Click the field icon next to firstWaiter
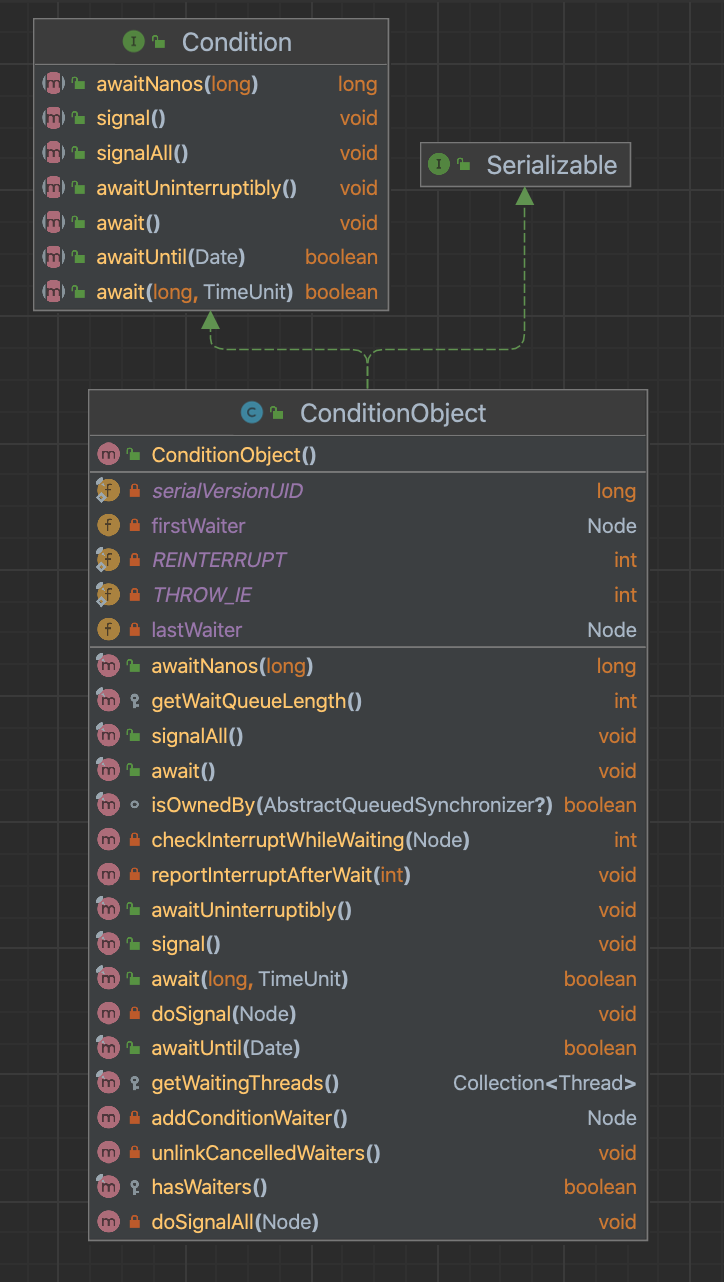Image resolution: width=724 pixels, height=1282 pixels. (108, 526)
